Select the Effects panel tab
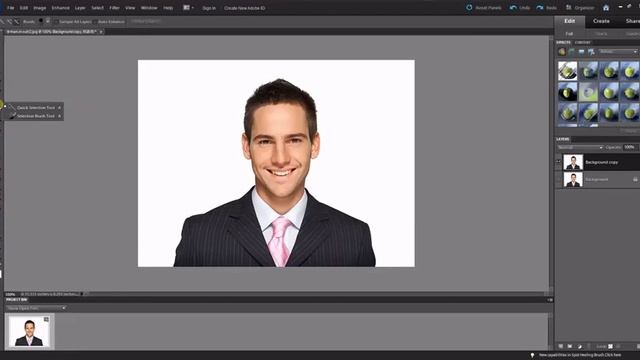 (x=563, y=42)
